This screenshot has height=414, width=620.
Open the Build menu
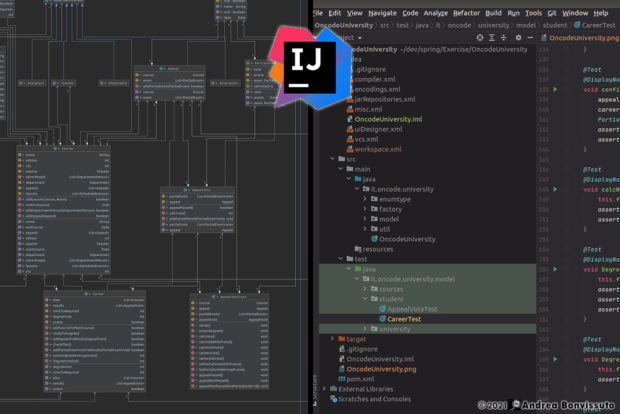pos(493,13)
